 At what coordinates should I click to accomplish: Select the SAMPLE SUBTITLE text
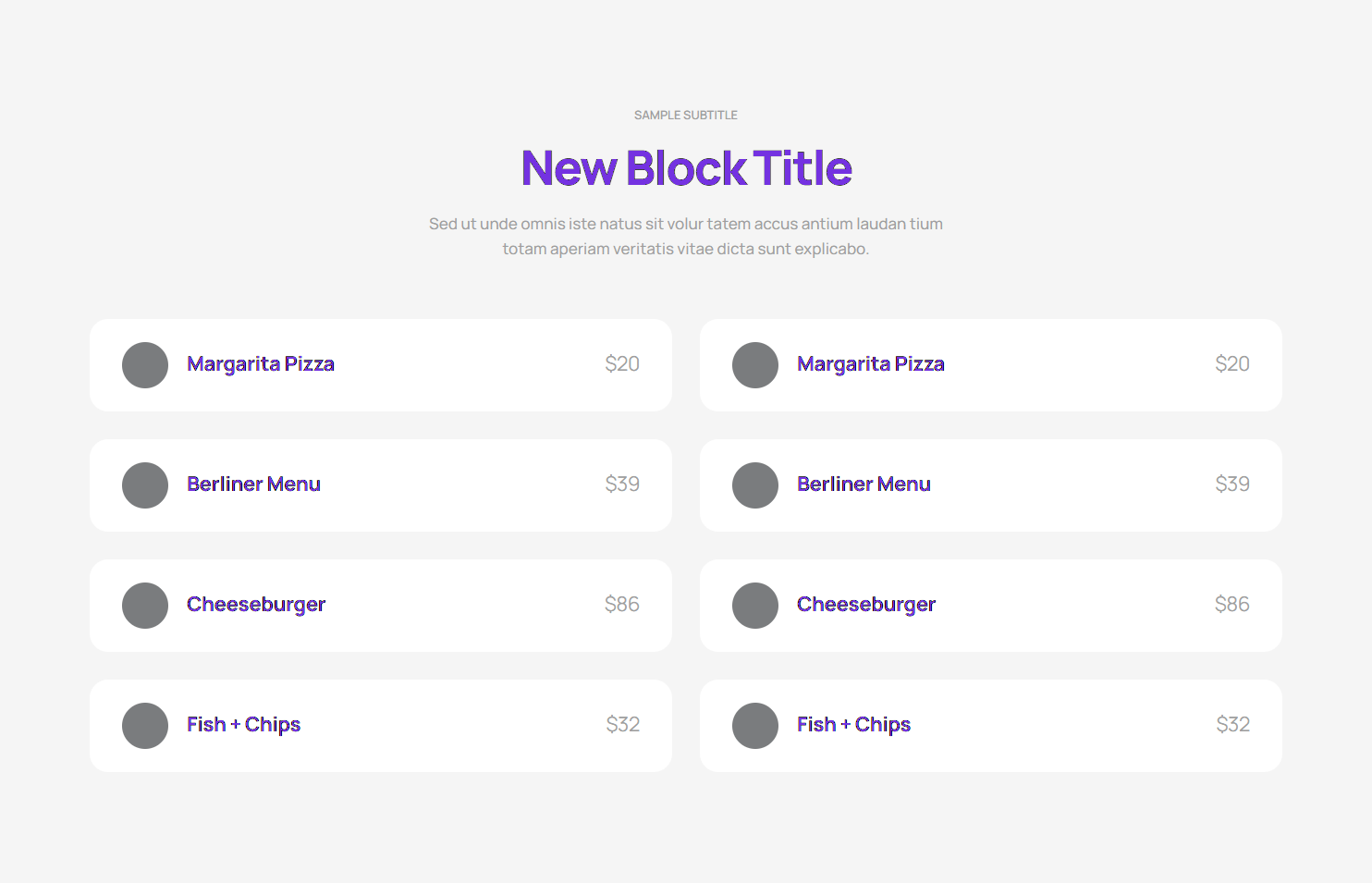[686, 116]
